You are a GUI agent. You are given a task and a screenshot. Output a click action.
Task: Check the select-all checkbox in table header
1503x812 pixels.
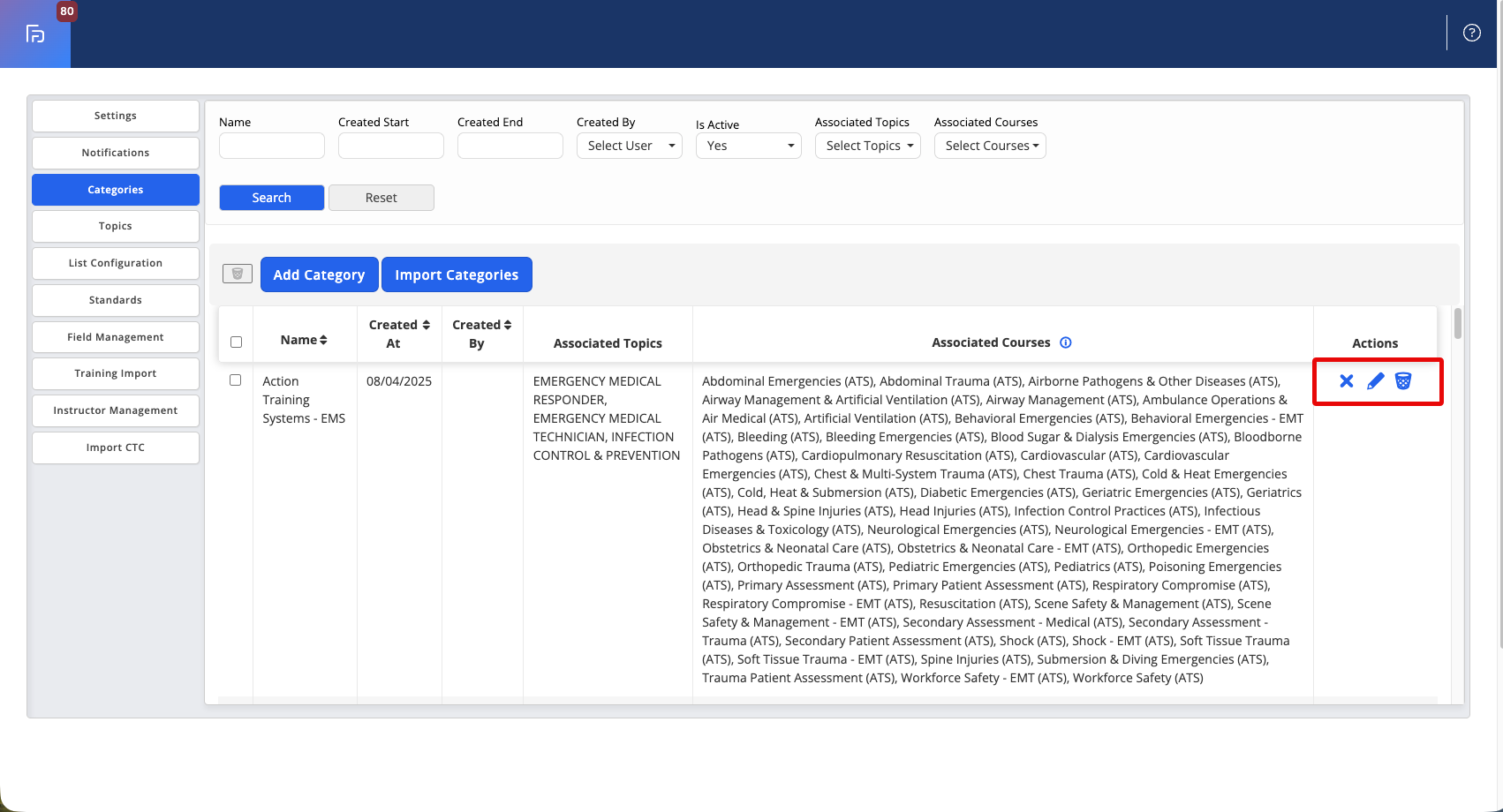click(x=236, y=342)
